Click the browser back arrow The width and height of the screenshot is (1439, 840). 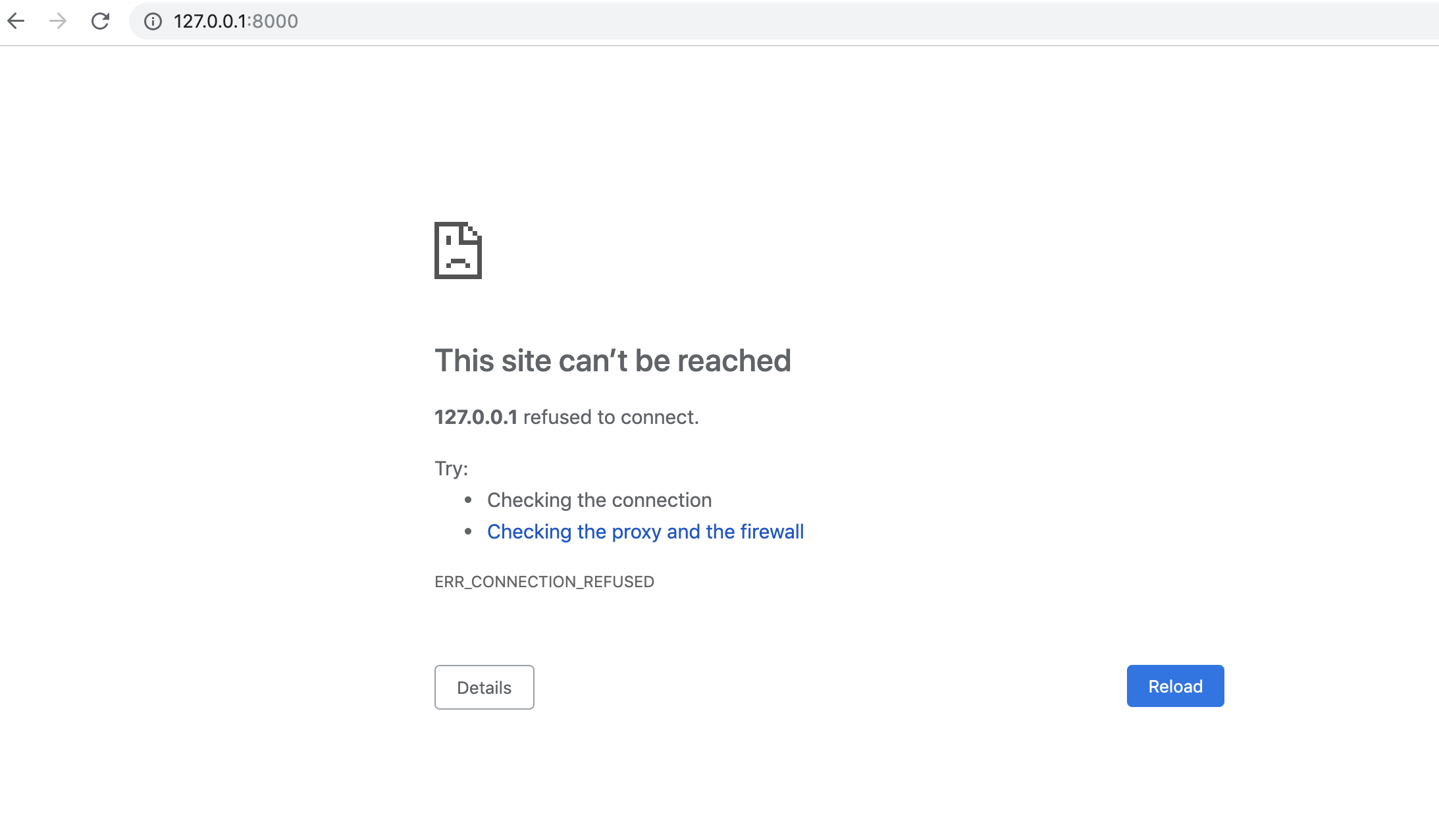17,21
